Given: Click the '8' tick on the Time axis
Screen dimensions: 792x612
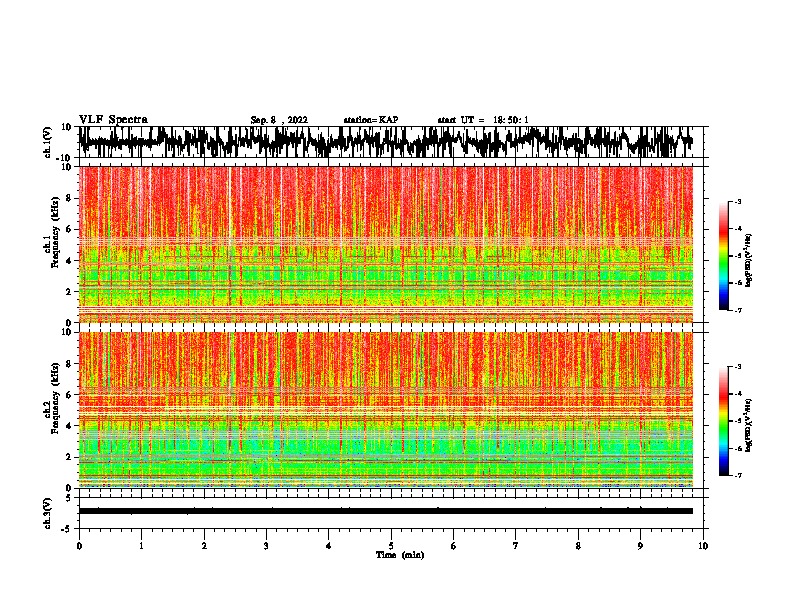Looking at the screenshot, I should [578, 546].
